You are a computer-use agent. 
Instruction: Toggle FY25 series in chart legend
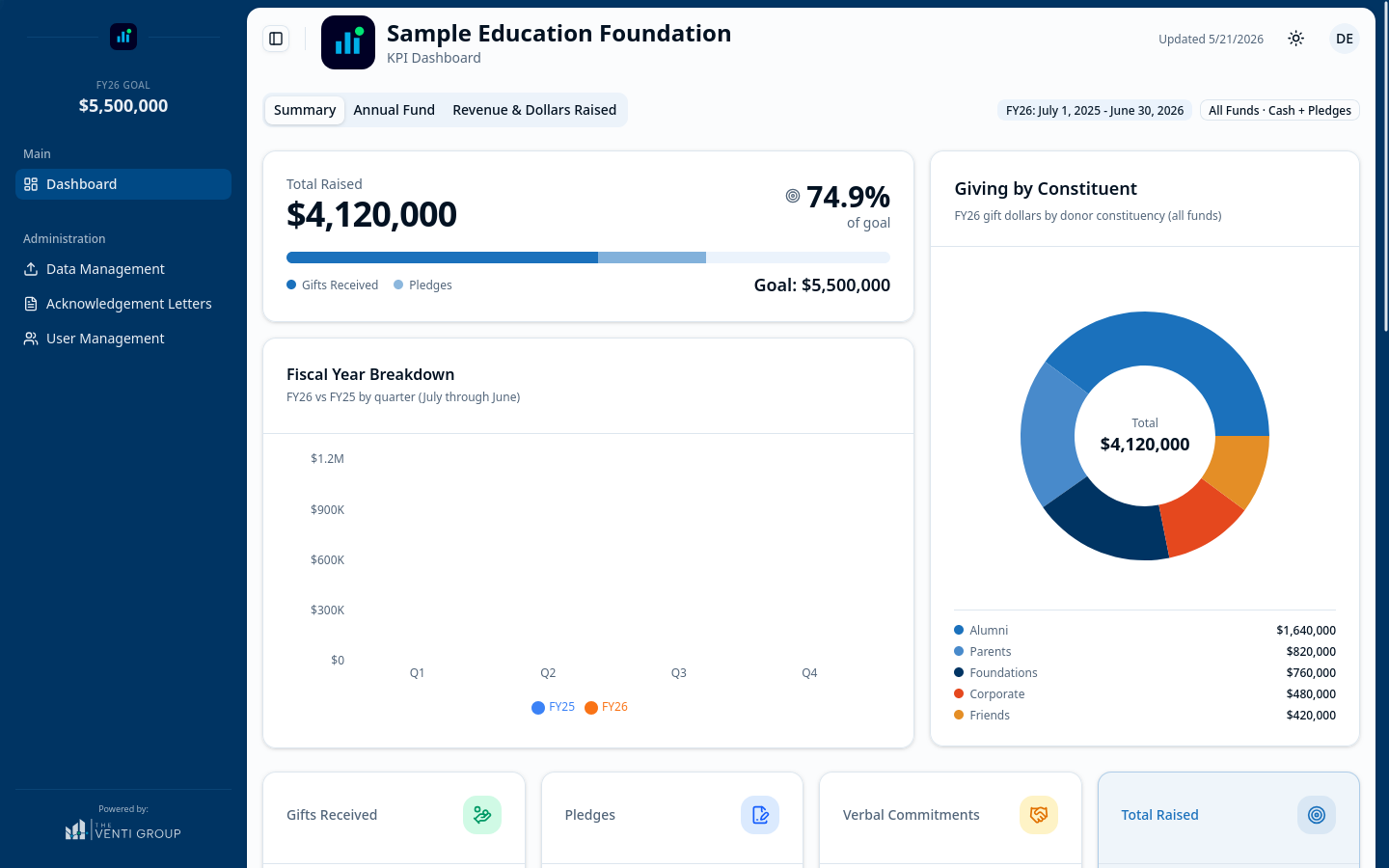[553, 707]
